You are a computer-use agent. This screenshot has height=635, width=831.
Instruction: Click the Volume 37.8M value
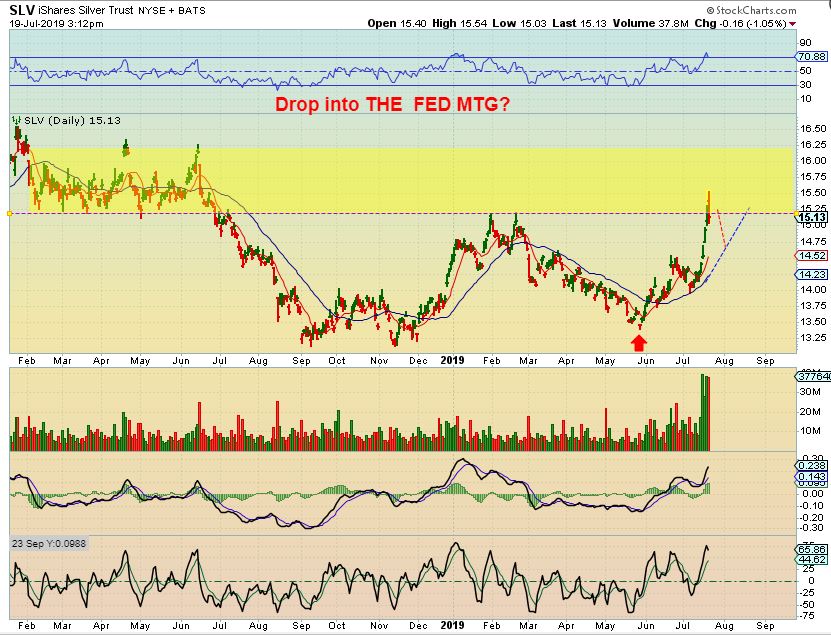coord(651,23)
